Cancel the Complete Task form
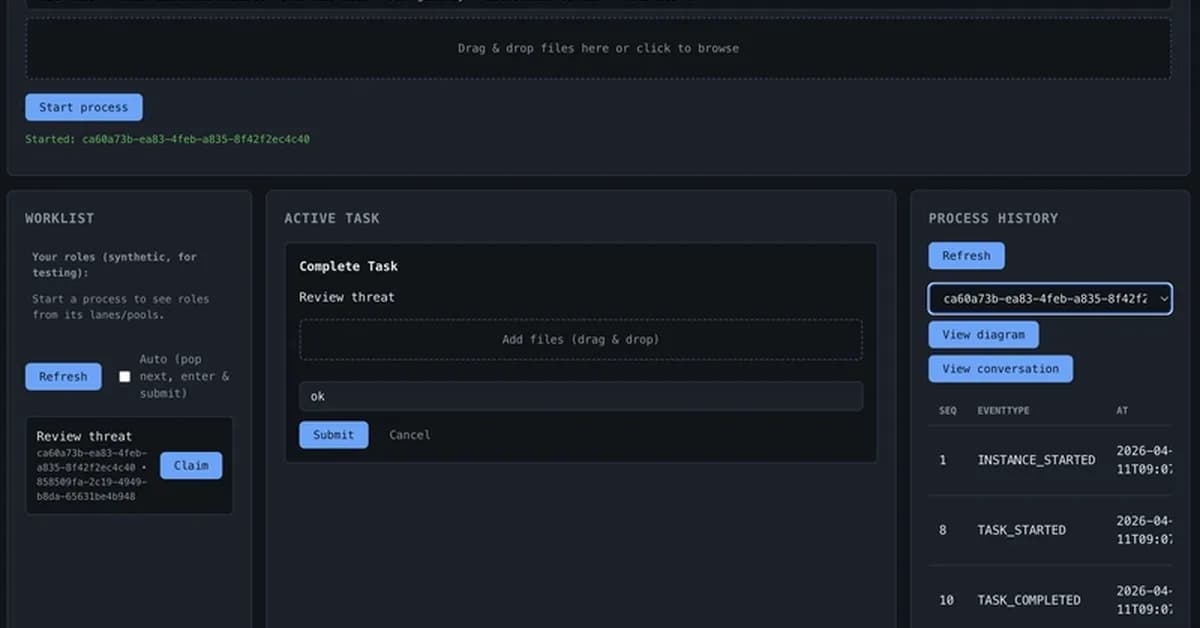Viewport: 1200px width, 628px height. (x=409, y=435)
